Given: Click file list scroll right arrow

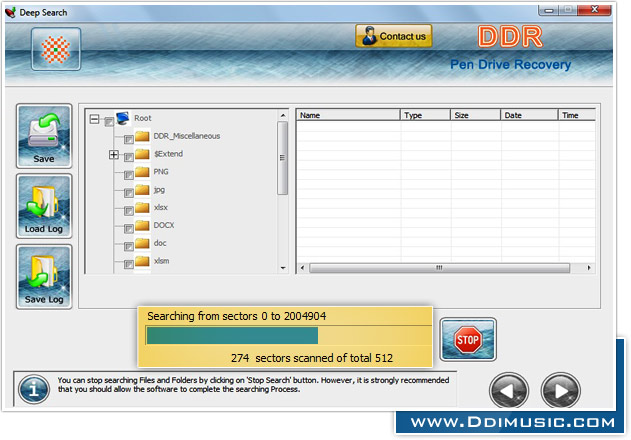Looking at the screenshot, I should tap(589, 268).
